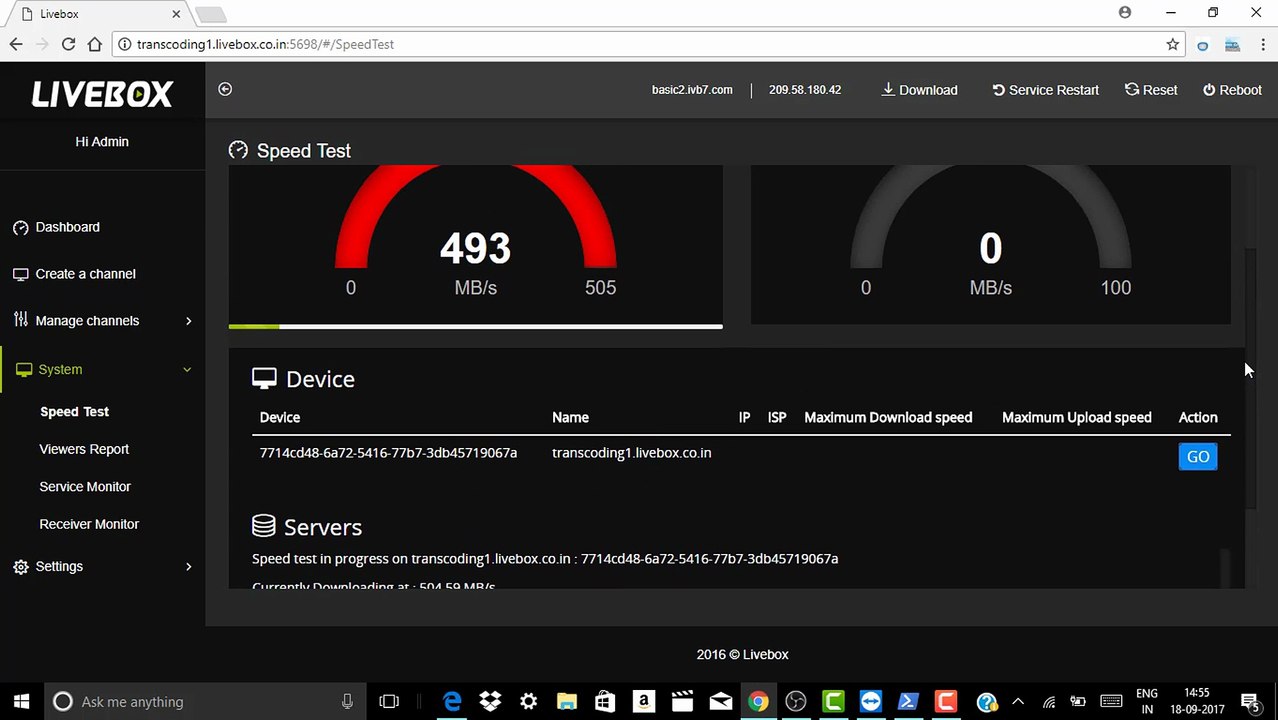Click Maximum Download speed column header

click(888, 417)
